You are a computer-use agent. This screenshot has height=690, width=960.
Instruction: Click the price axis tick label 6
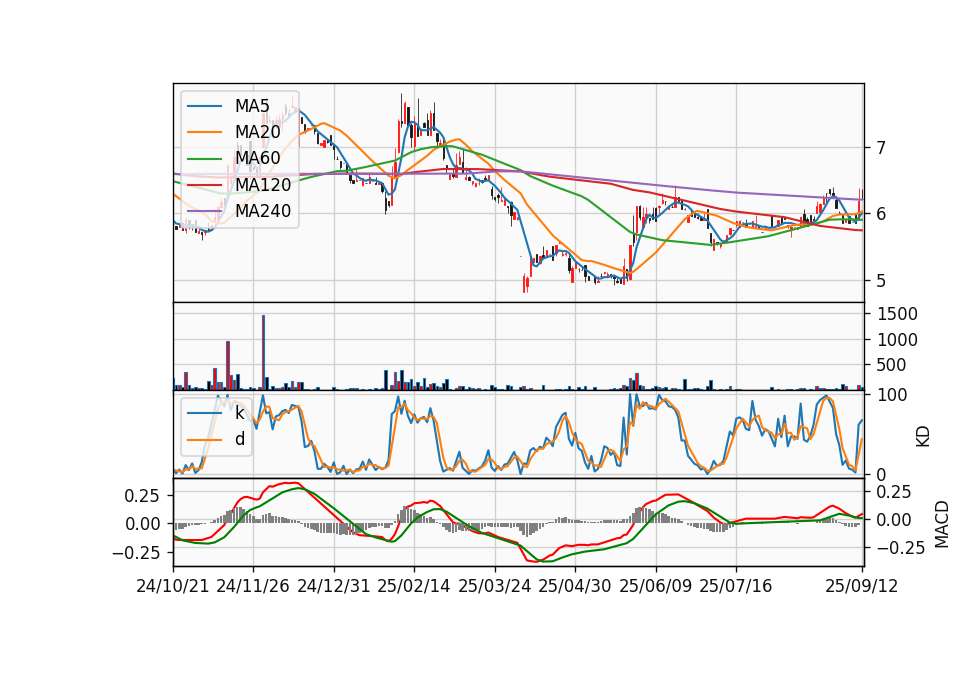[881, 214]
